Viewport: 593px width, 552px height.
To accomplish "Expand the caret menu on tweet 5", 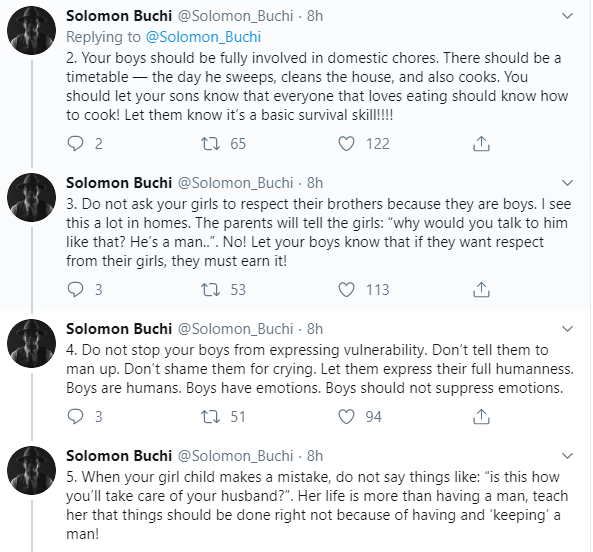I will tap(567, 456).
